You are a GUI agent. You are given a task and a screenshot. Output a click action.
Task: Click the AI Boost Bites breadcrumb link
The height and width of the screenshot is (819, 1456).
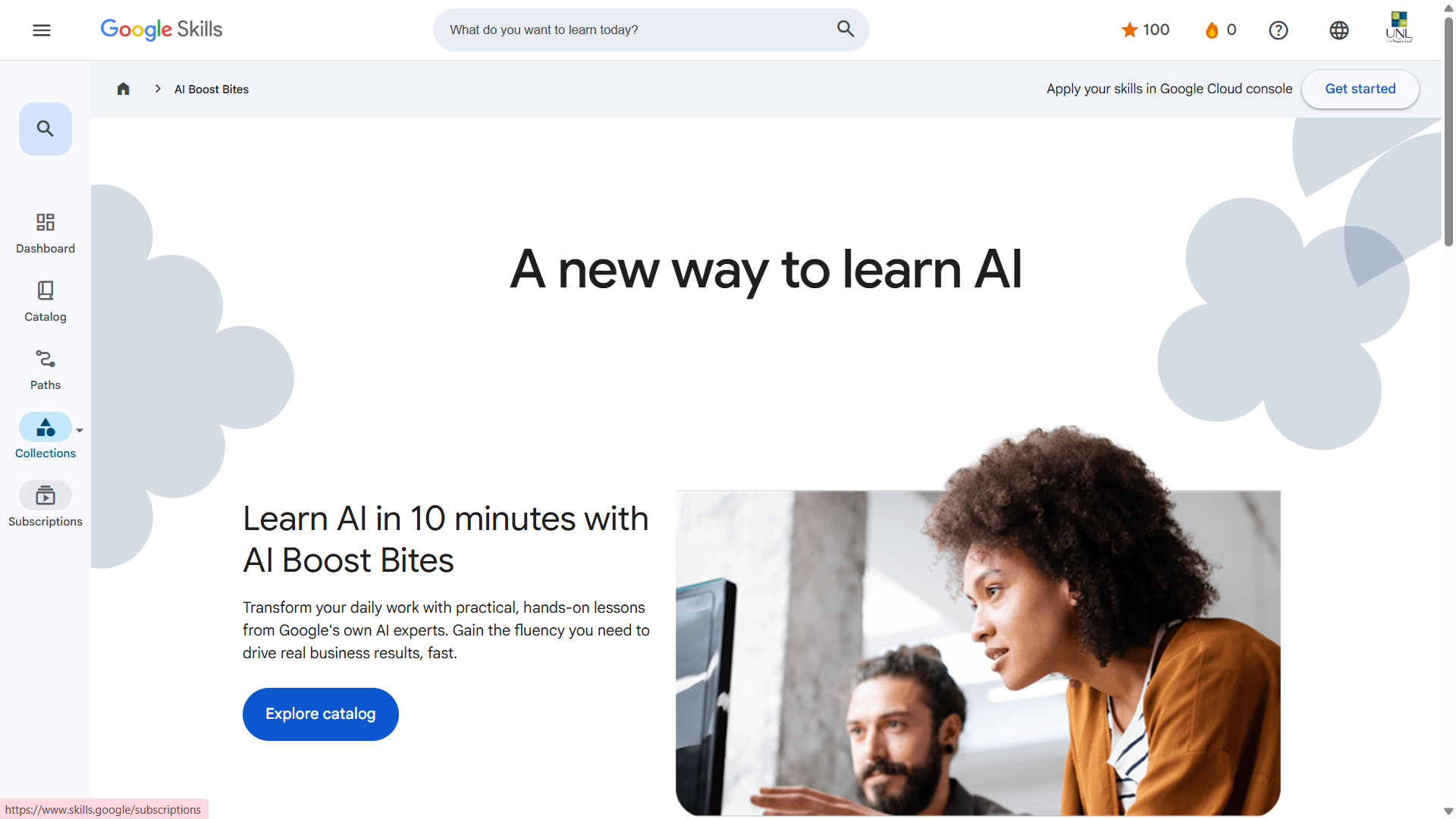pos(212,89)
